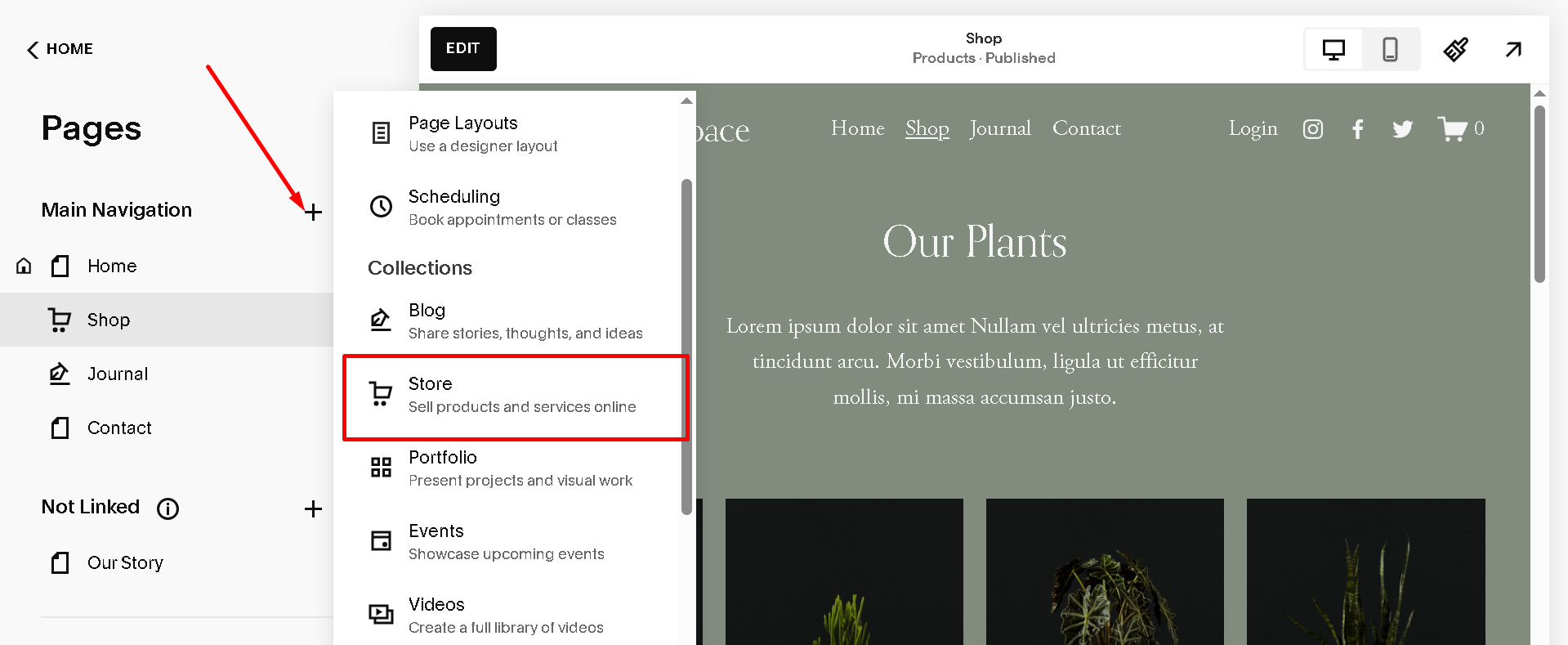Click Contact link in site header

click(x=1087, y=128)
